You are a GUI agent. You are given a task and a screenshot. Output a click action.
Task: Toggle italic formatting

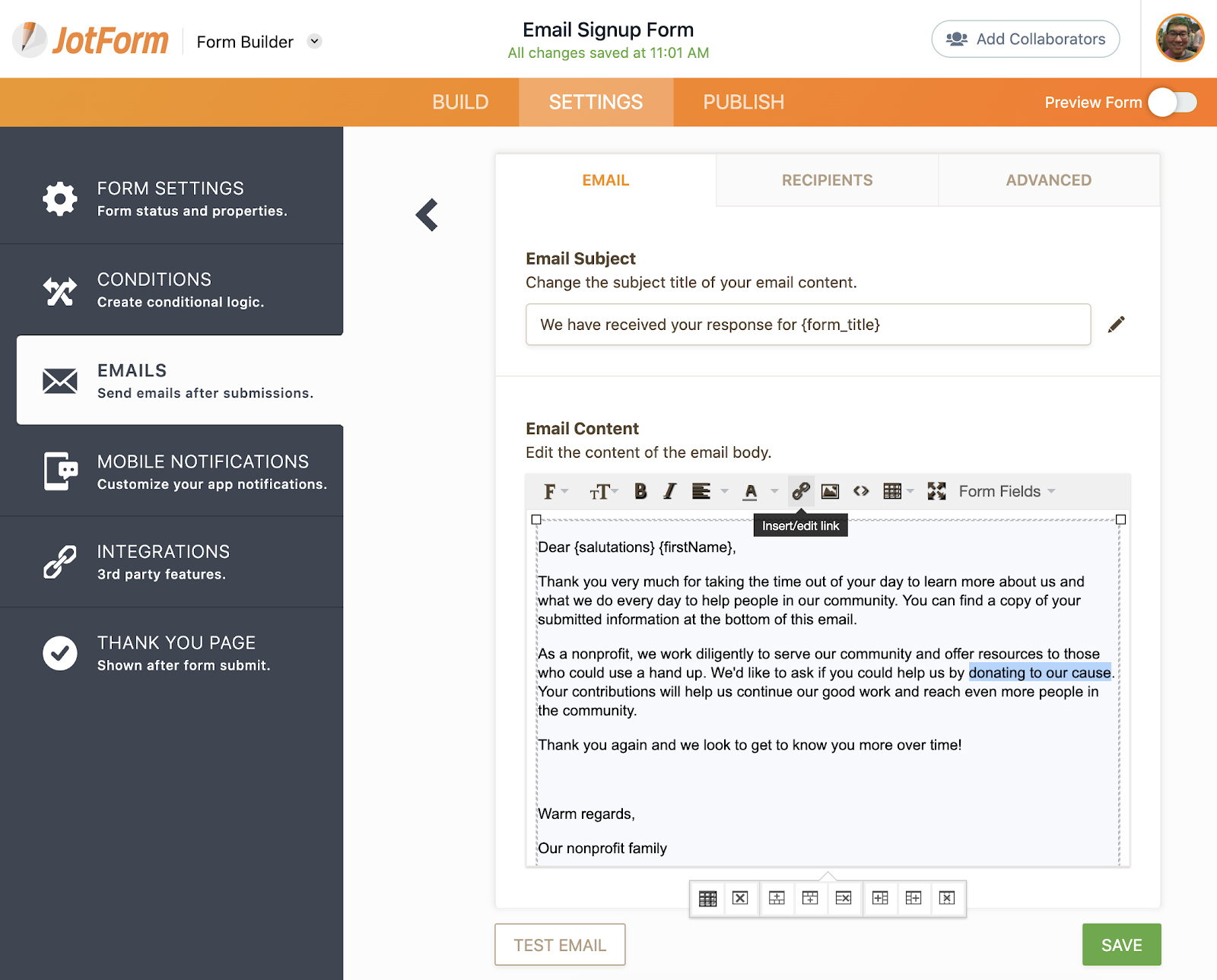(x=669, y=491)
